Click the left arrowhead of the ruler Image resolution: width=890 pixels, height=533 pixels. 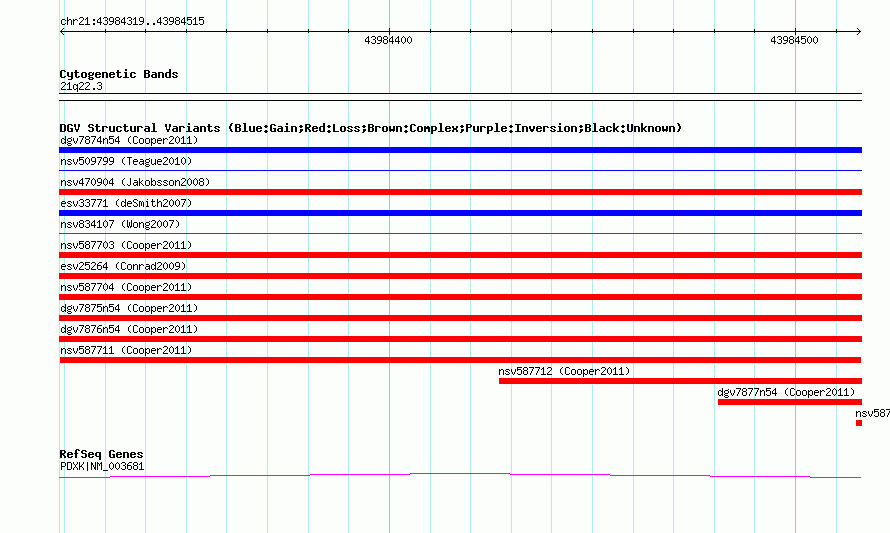(62, 32)
